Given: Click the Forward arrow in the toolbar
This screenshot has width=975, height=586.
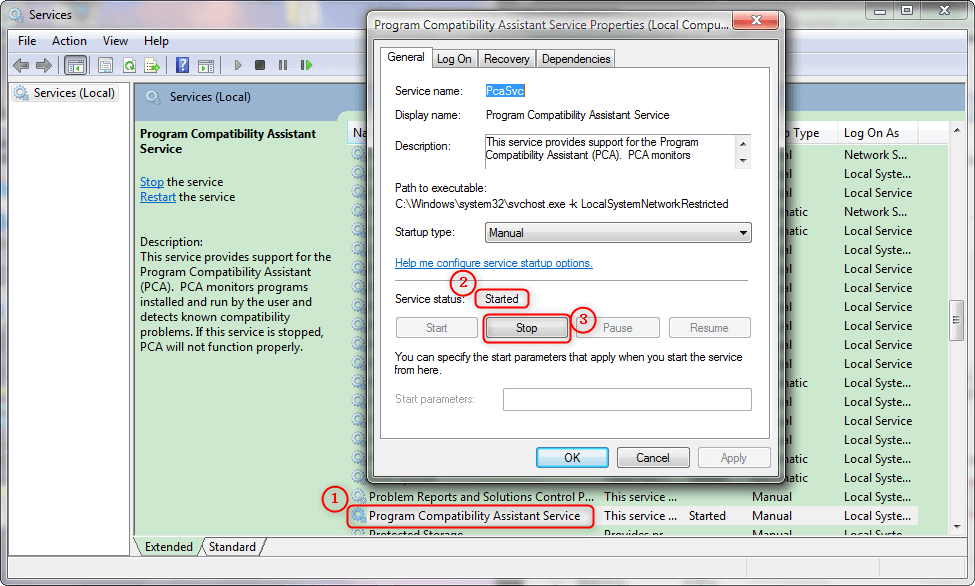Looking at the screenshot, I should tap(44, 66).
